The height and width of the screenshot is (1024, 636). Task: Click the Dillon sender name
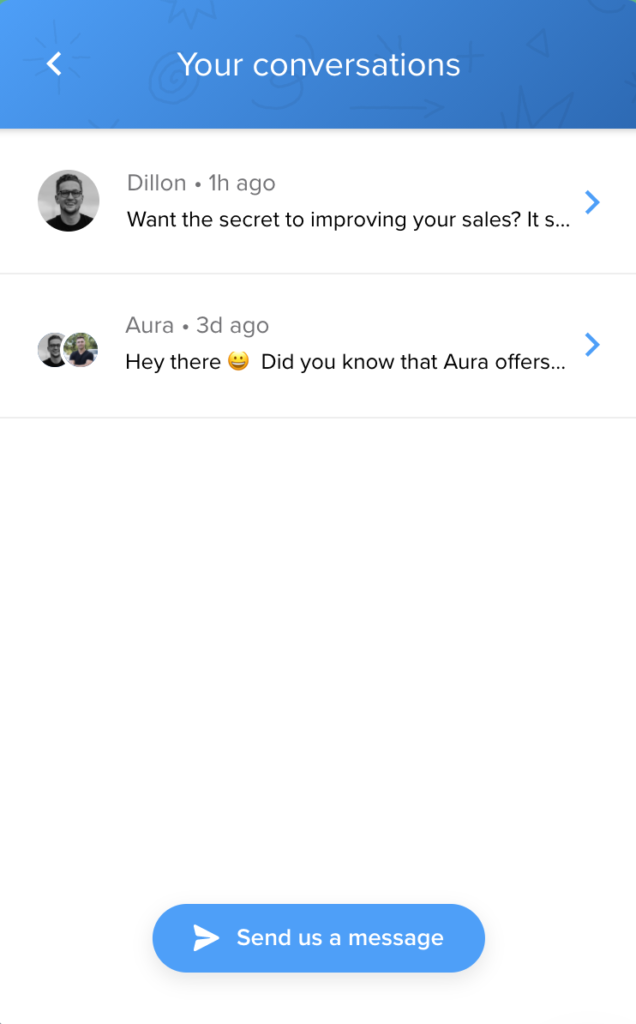(x=156, y=183)
